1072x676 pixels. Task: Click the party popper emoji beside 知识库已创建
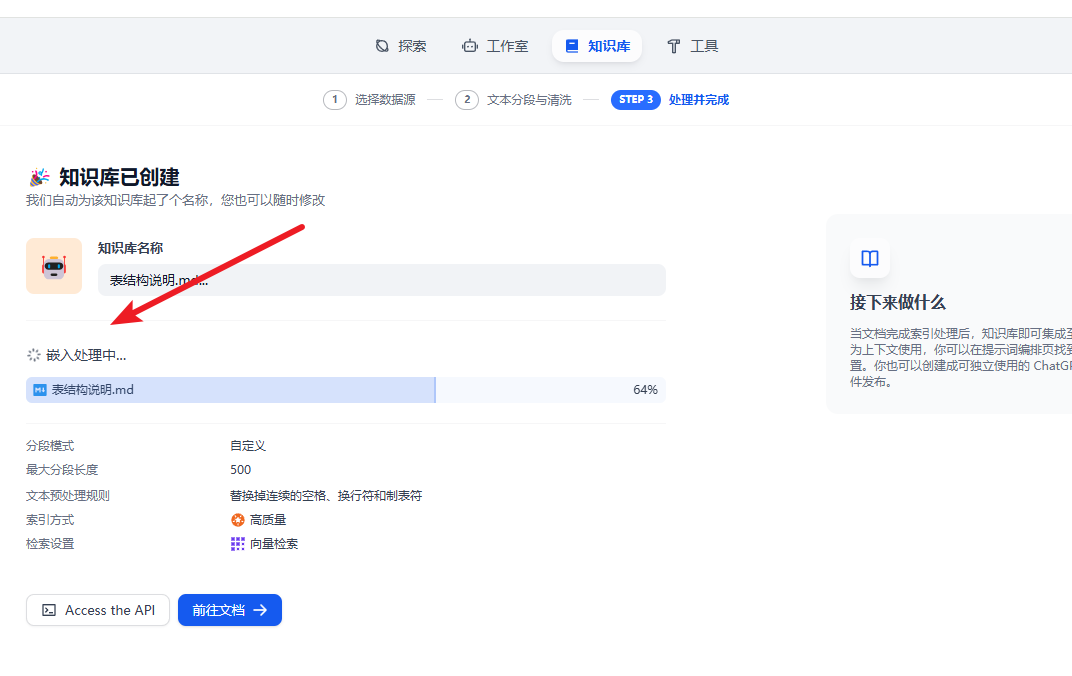tap(39, 178)
